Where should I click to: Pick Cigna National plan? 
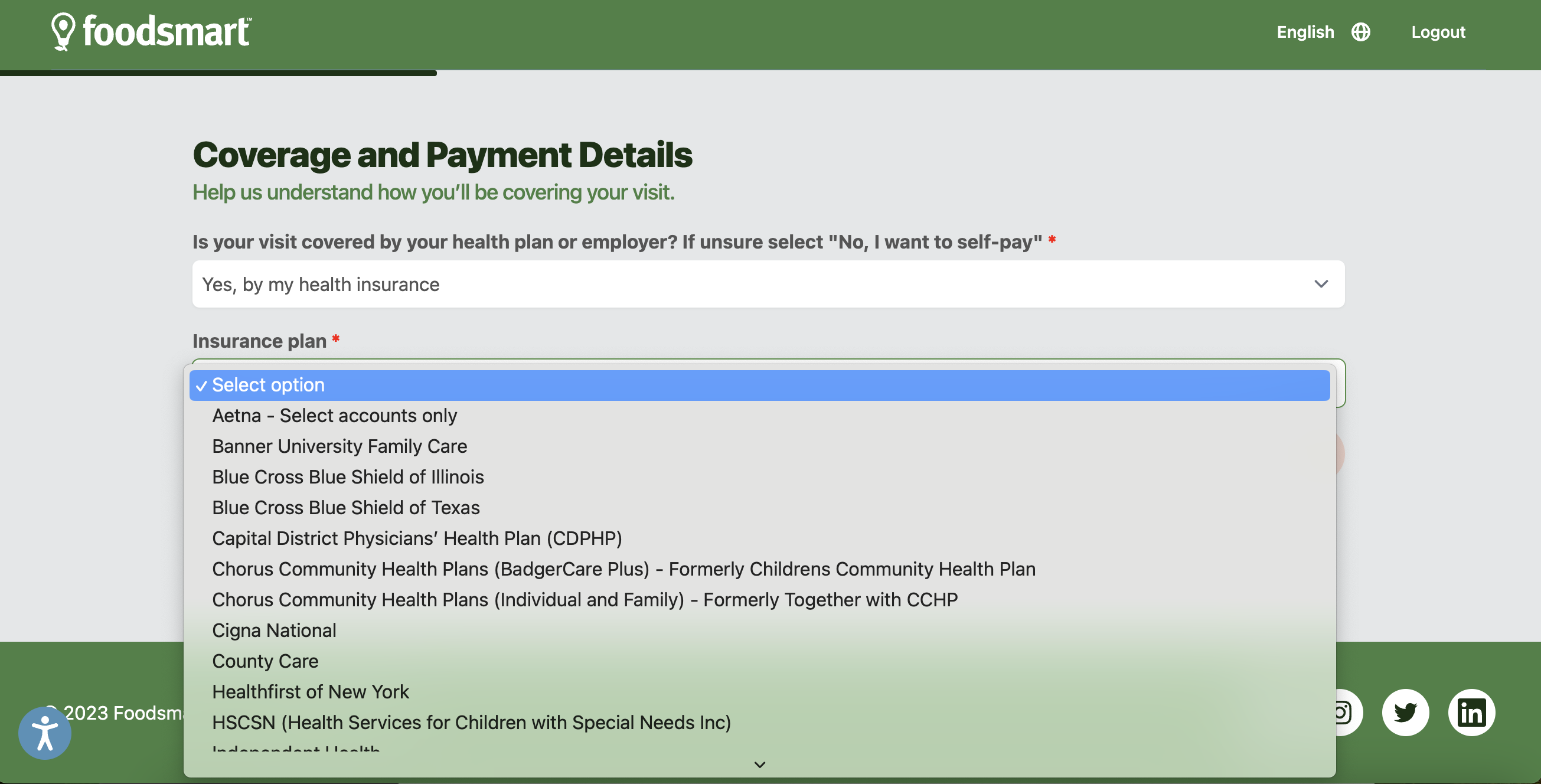pyautogui.click(x=759, y=631)
